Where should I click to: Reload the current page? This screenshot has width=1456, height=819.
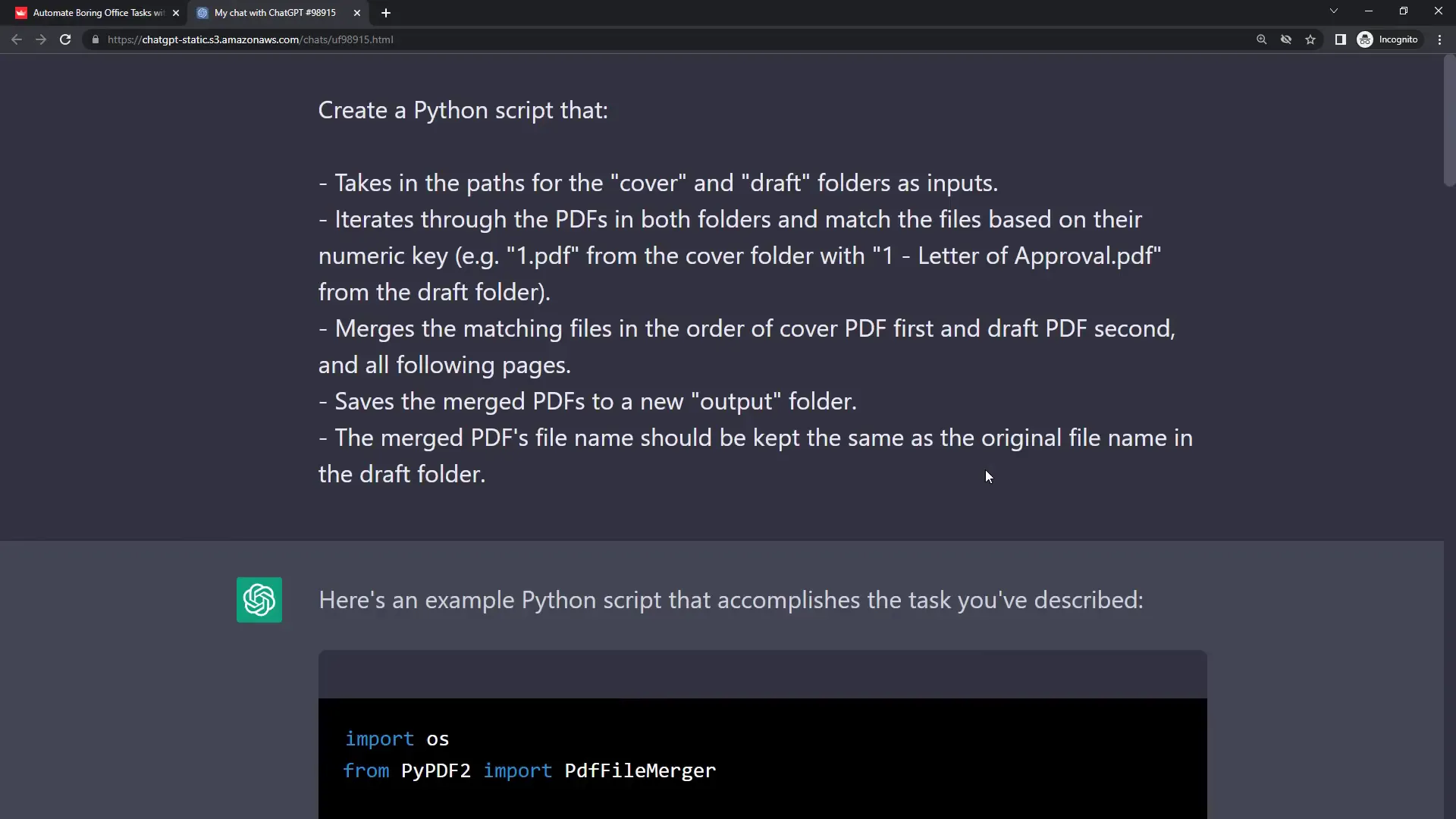pyautogui.click(x=65, y=39)
